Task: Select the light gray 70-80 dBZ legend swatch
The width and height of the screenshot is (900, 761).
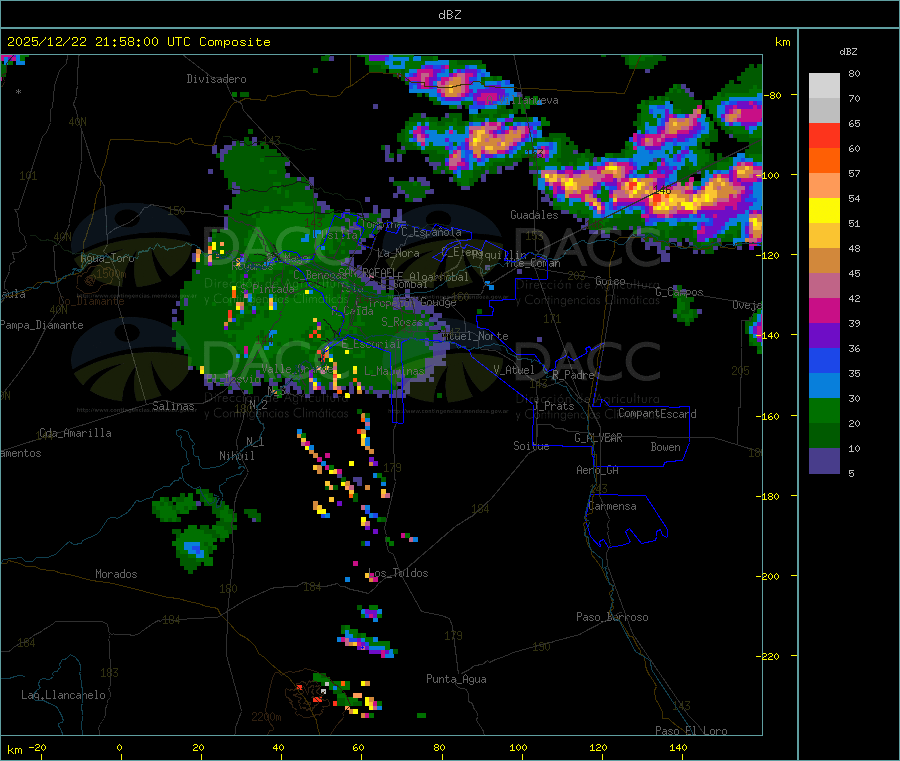Action: (x=824, y=86)
